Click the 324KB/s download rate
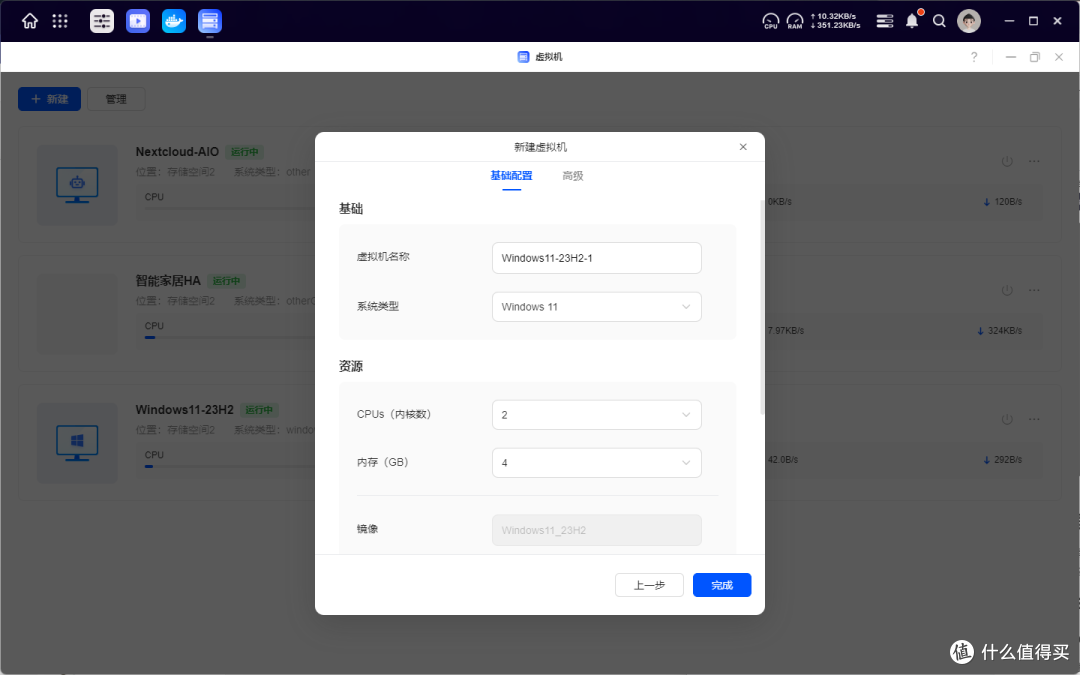Screen dimensions: 1080x675 pyautogui.click(x=999, y=331)
